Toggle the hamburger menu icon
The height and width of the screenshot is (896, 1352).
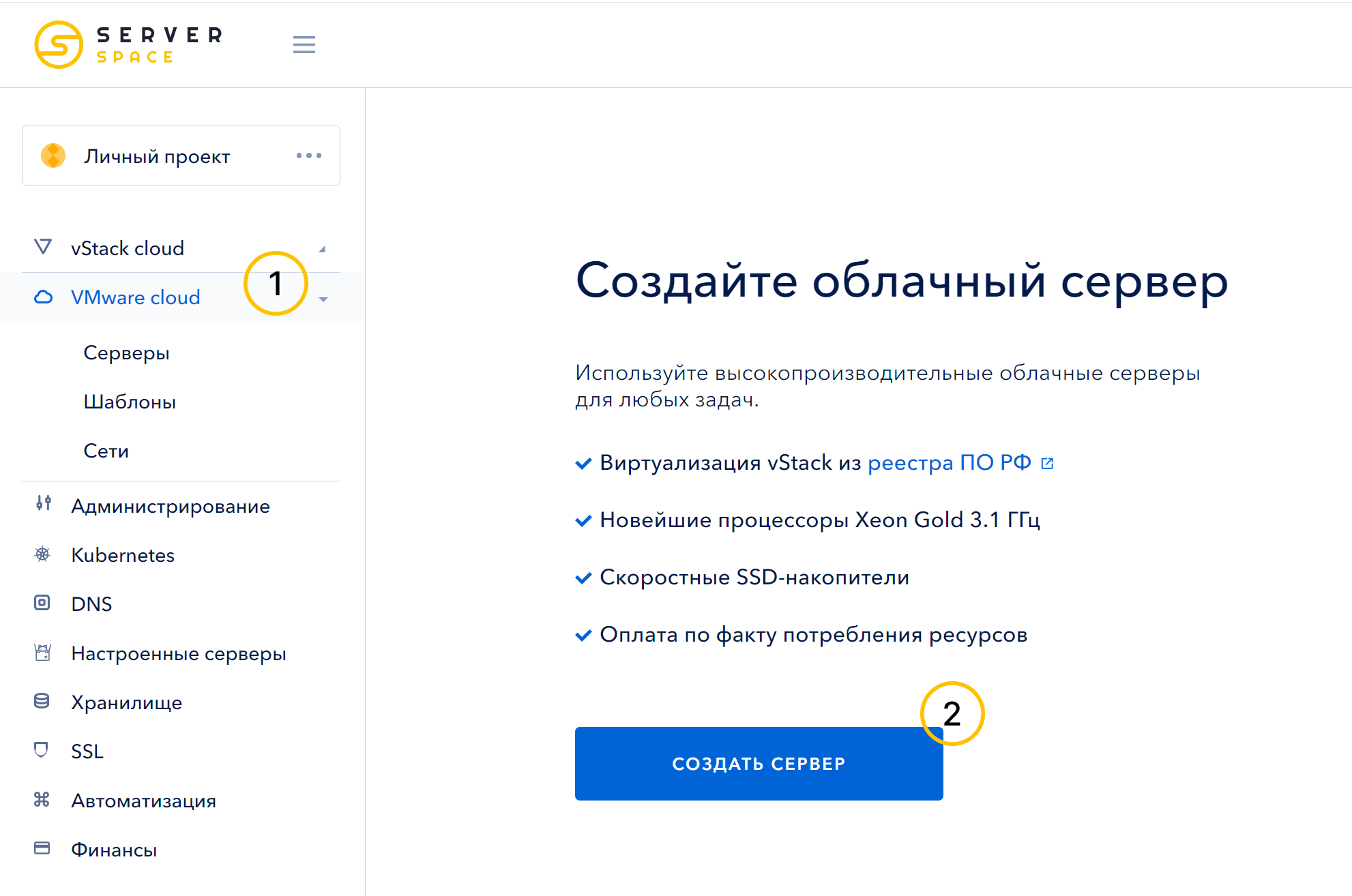pos(304,45)
